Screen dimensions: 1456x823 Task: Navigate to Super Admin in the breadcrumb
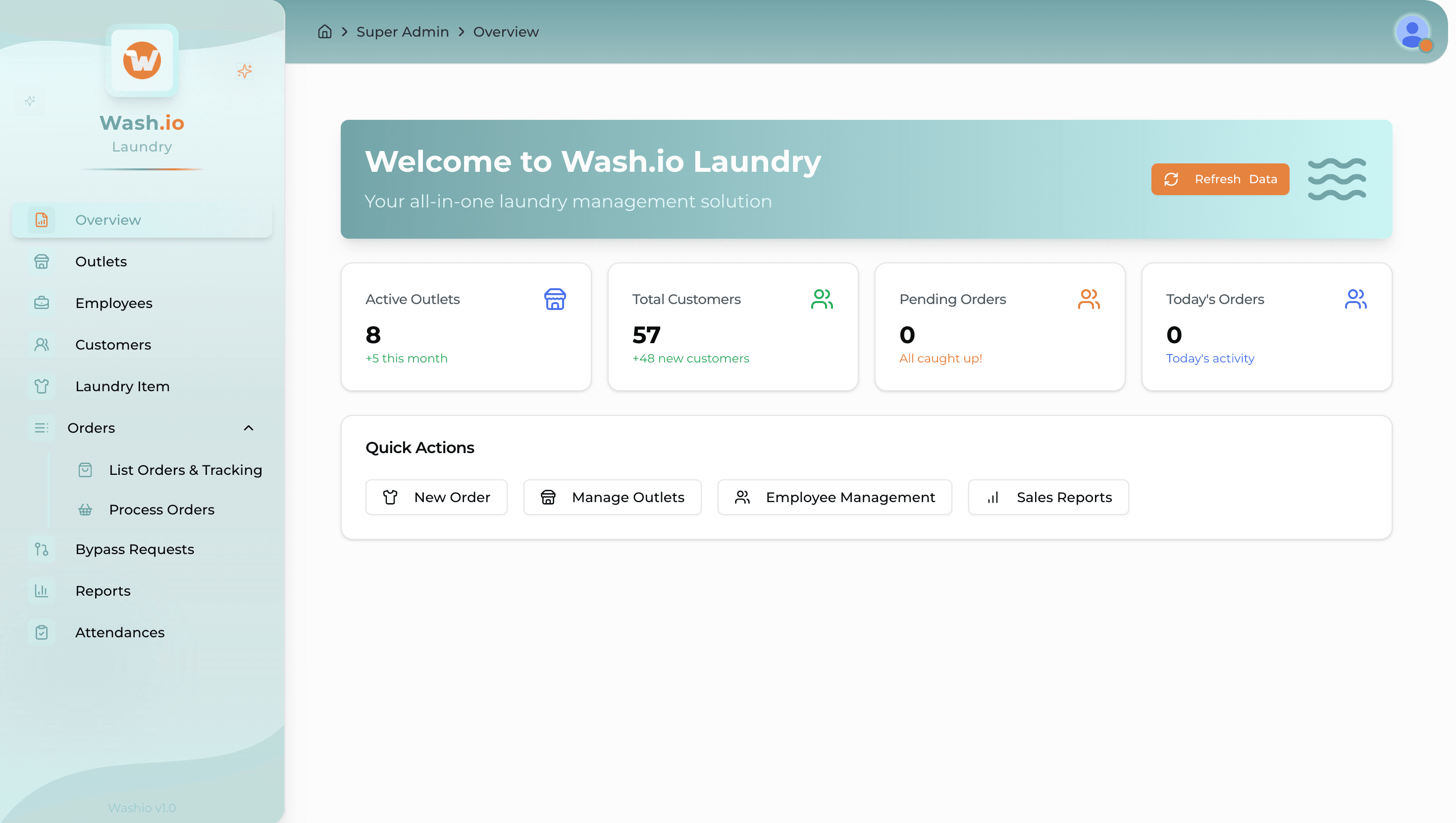[x=403, y=32]
